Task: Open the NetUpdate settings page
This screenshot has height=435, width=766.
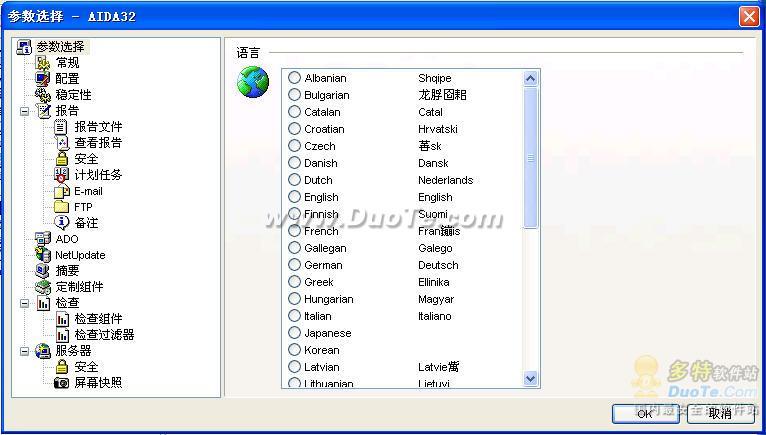Action: pyautogui.click(x=80, y=255)
